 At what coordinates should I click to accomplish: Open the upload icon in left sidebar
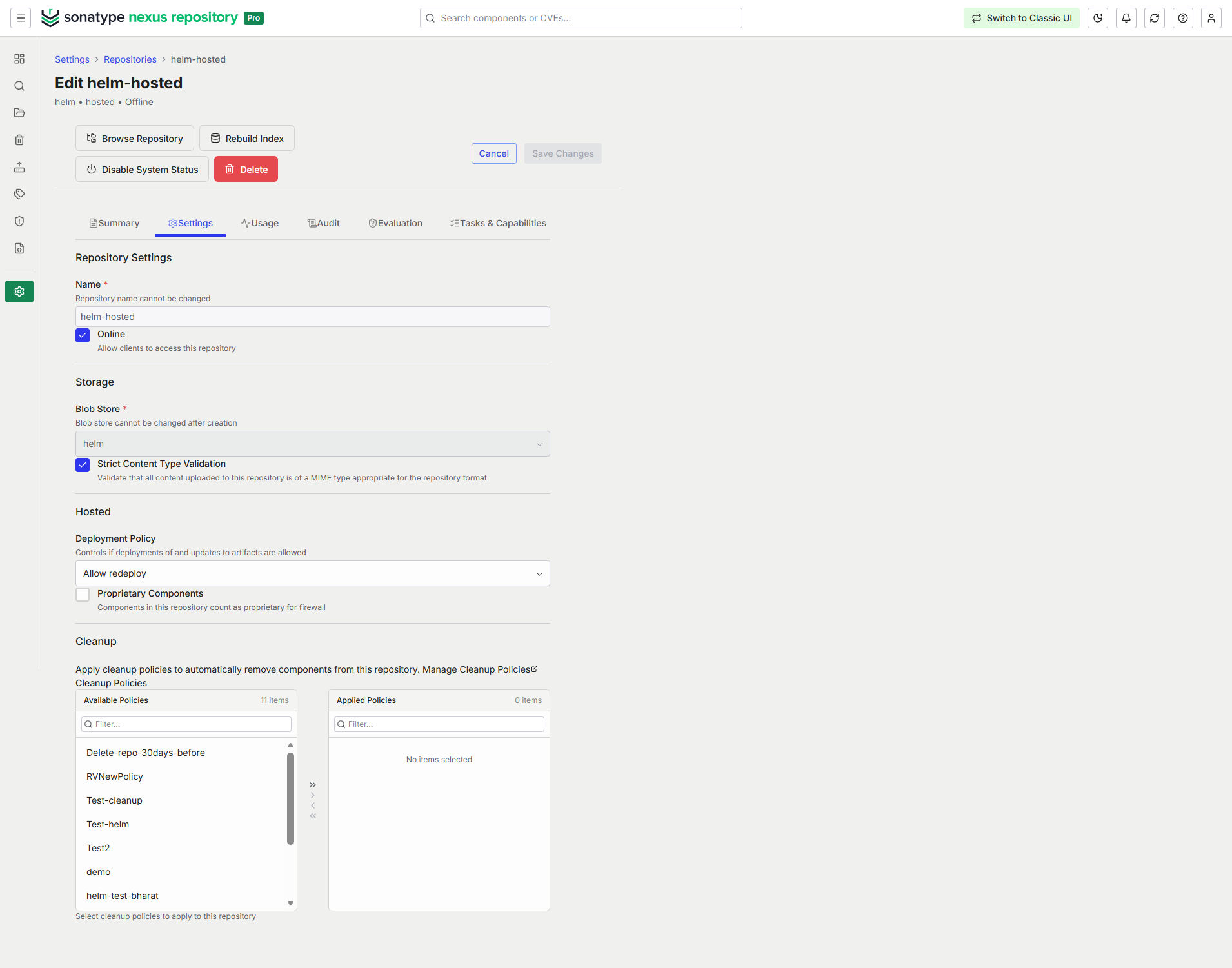19,167
